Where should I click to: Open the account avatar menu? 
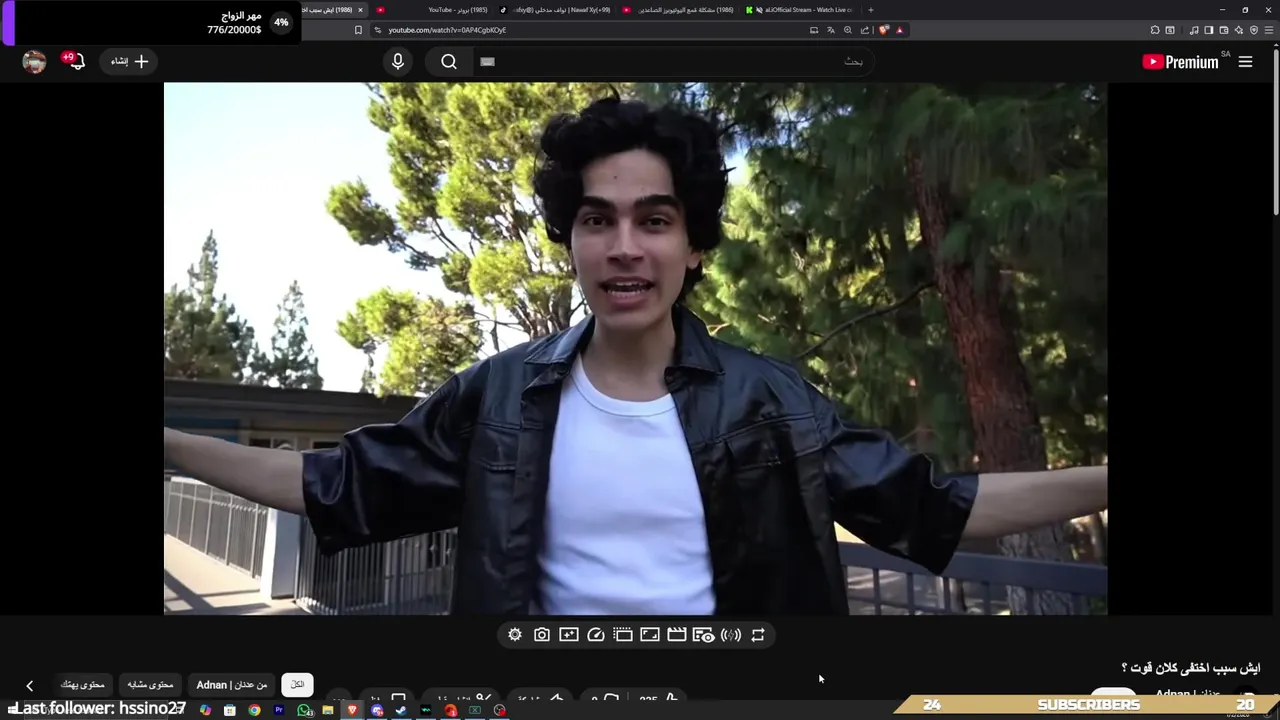point(34,62)
